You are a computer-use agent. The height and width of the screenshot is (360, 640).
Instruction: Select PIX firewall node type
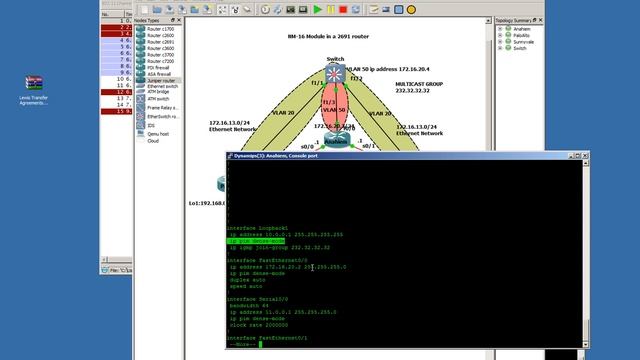158,68
